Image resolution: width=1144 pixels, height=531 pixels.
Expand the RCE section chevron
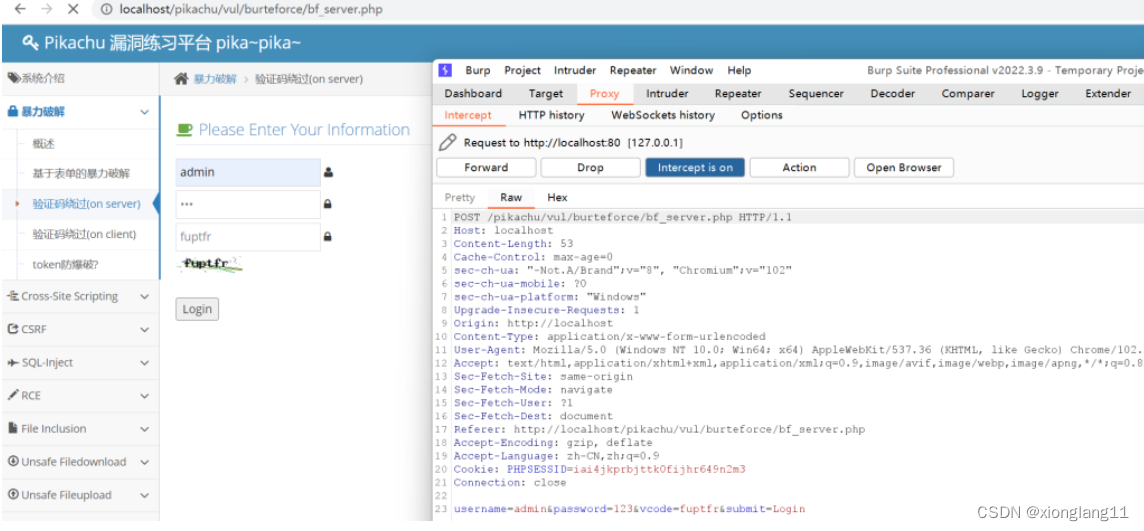pyautogui.click(x=144, y=396)
